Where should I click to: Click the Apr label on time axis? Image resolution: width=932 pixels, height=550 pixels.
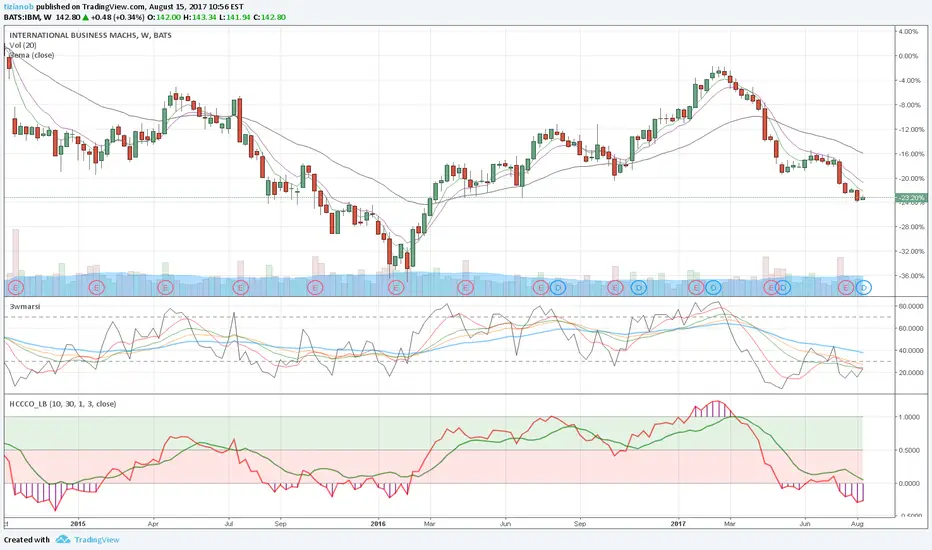tap(153, 524)
